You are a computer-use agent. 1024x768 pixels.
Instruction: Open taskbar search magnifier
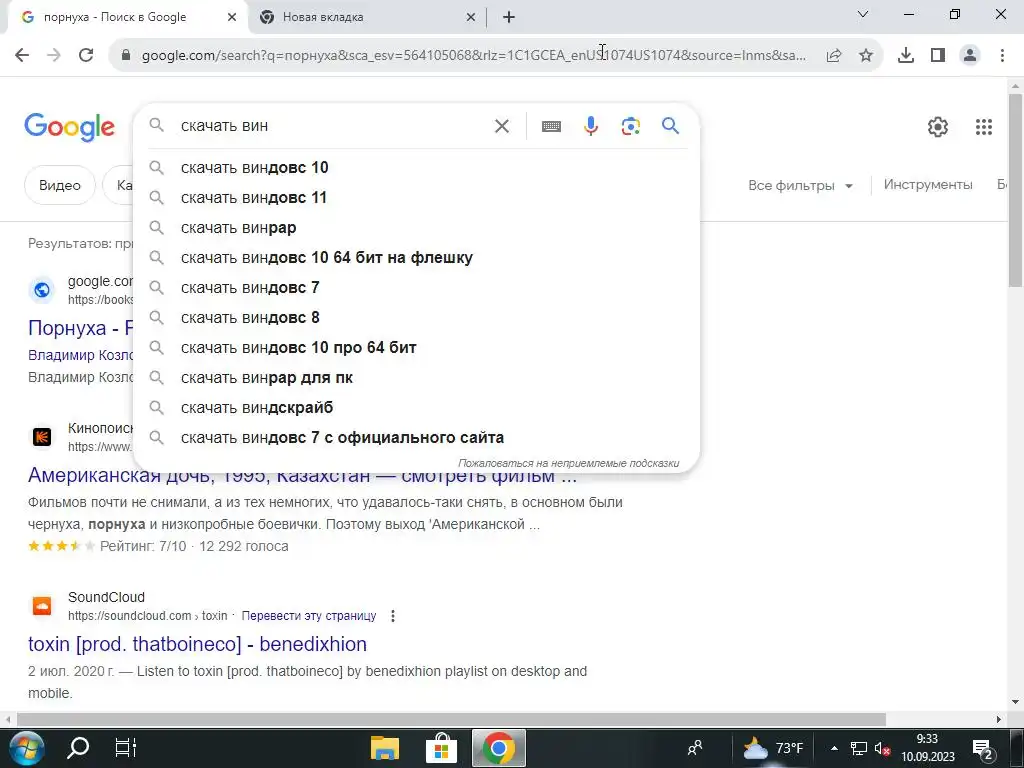tap(78, 748)
